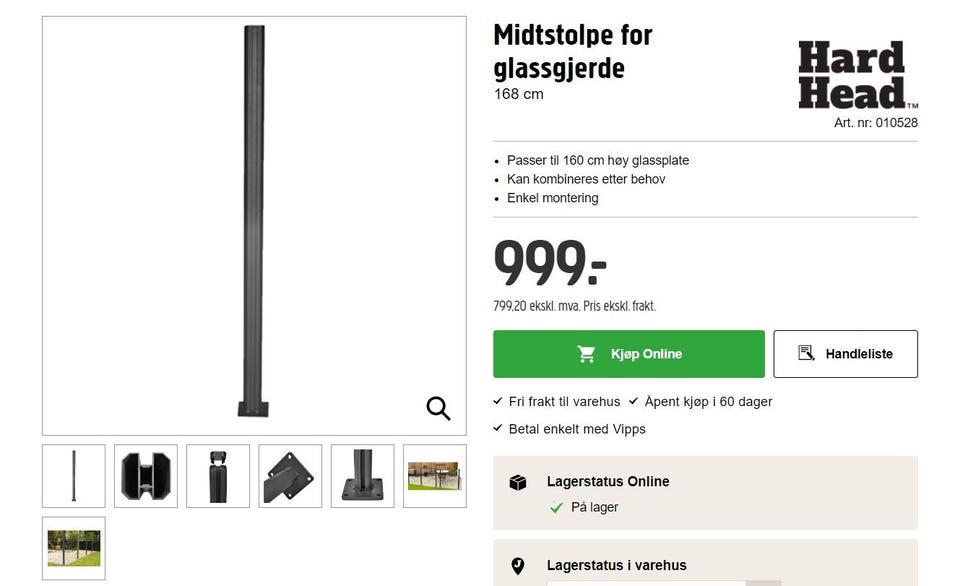Click the magnifying glass zoom icon

438,408
